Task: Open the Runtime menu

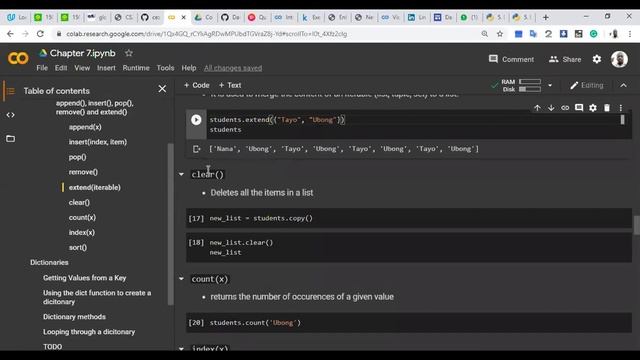Action: [136, 68]
